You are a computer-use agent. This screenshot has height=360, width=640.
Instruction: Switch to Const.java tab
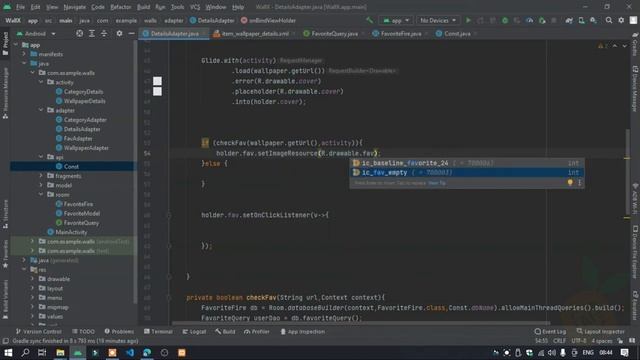pos(457,33)
